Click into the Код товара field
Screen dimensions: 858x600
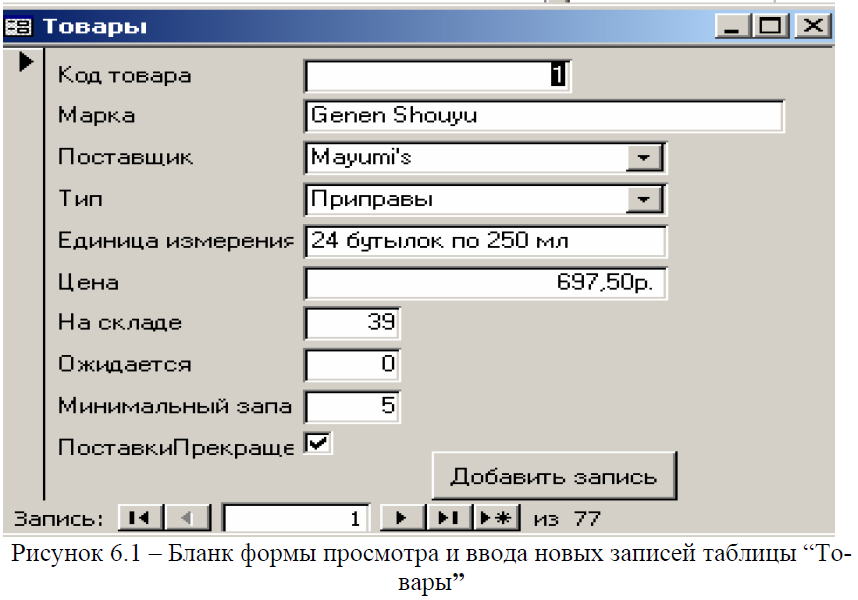437,75
